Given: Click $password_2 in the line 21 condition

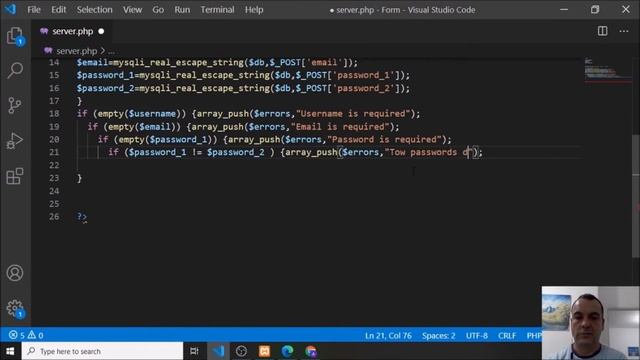Looking at the screenshot, I should (235, 152).
